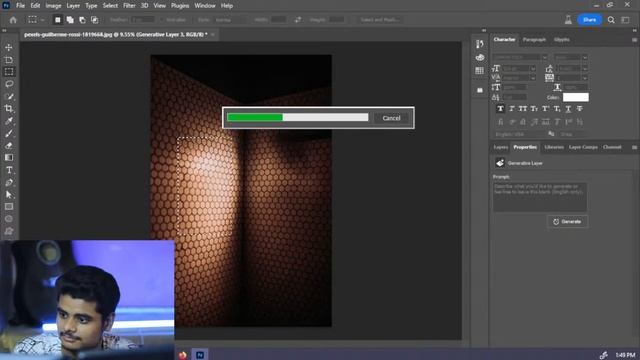The height and width of the screenshot is (360, 640).
Task: Click the taskbar clock showing 1:49 PM
Action: point(625,355)
